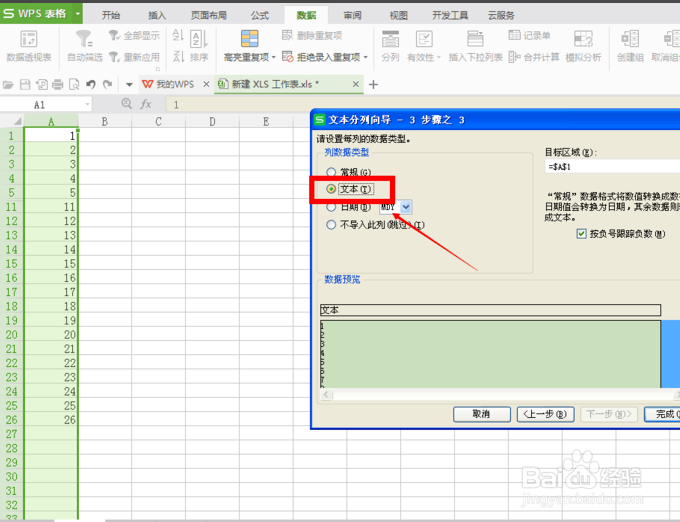Undo the last action
The height and width of the screenshot is (522, 680).
91,85
